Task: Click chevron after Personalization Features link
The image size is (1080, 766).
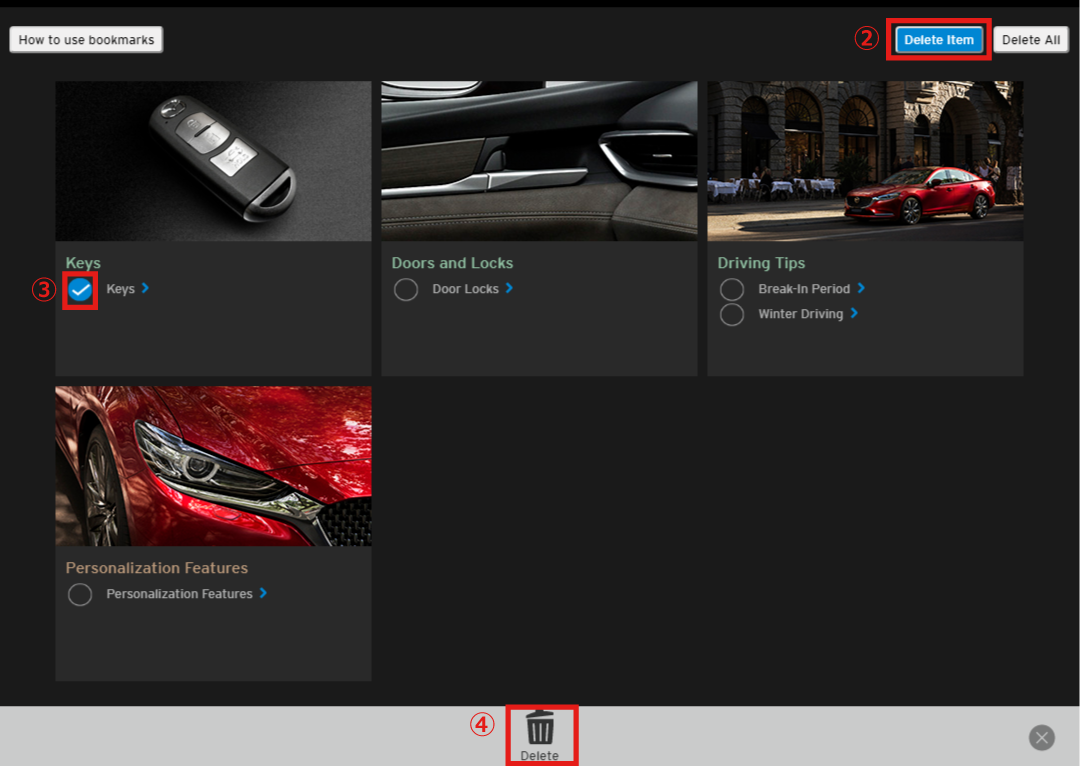Action: 263,593
